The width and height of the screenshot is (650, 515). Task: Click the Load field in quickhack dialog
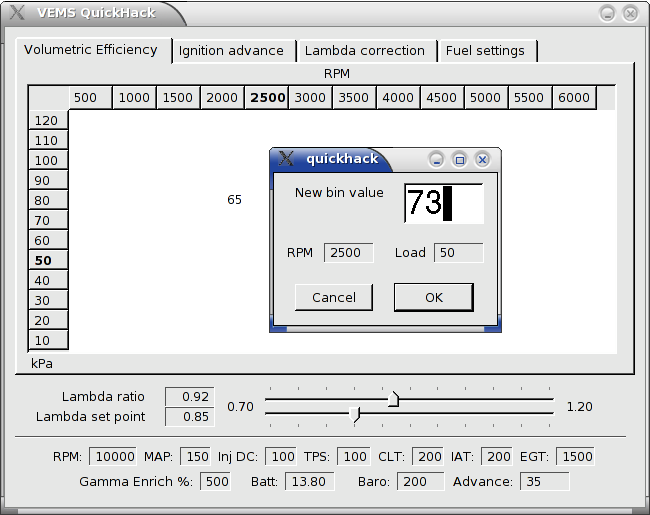(458, 253)
